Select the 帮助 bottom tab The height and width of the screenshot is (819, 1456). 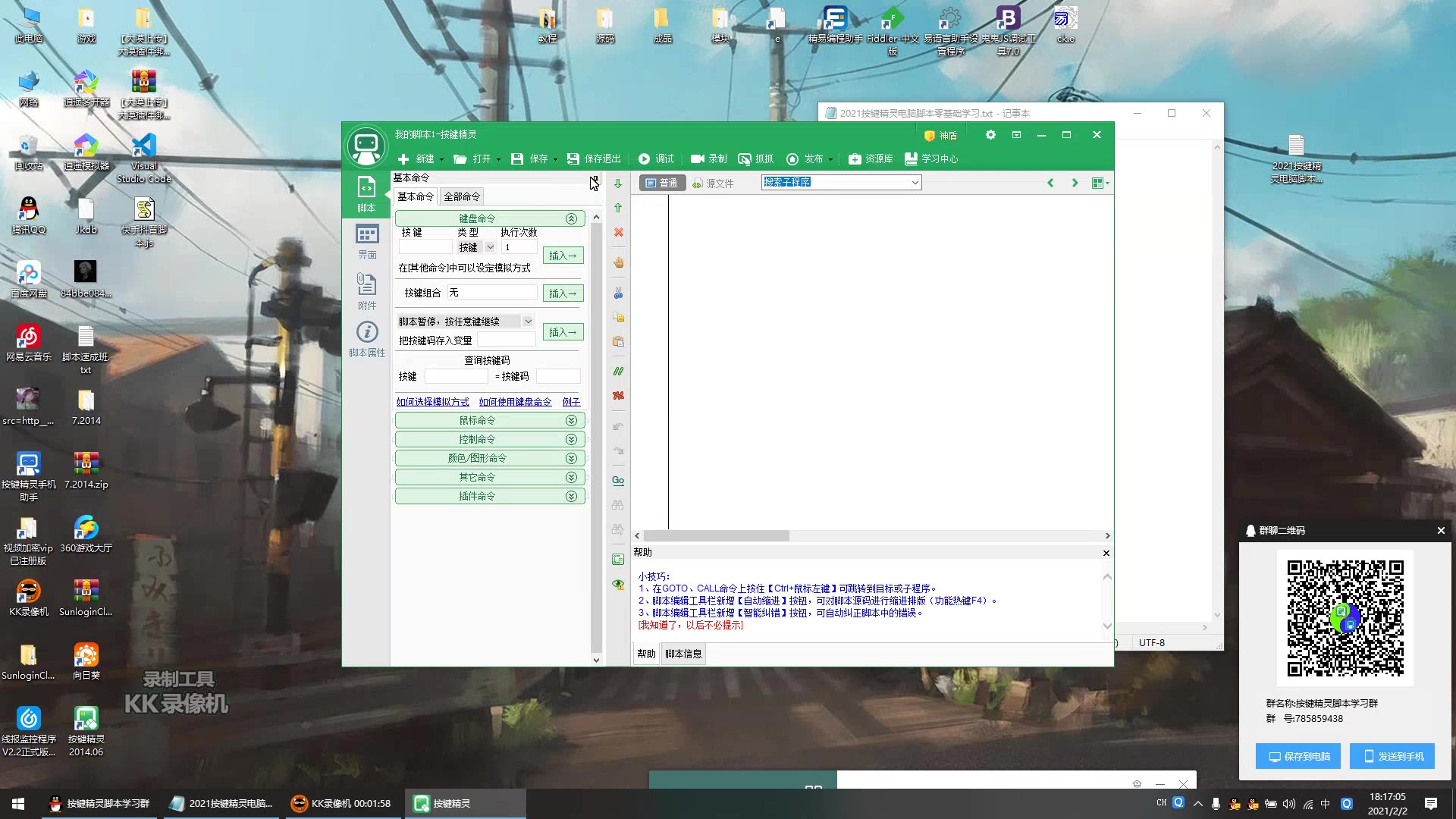coord(646,654)
